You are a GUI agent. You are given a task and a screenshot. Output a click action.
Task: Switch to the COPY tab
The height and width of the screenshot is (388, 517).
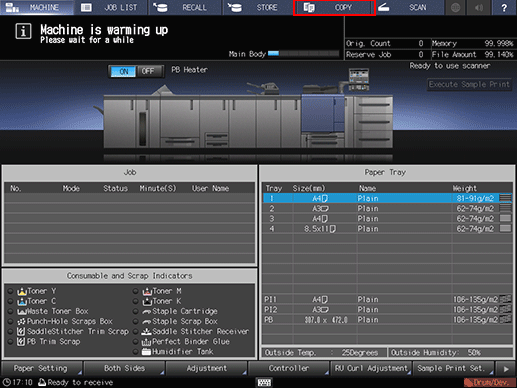[x=334, y=8]
